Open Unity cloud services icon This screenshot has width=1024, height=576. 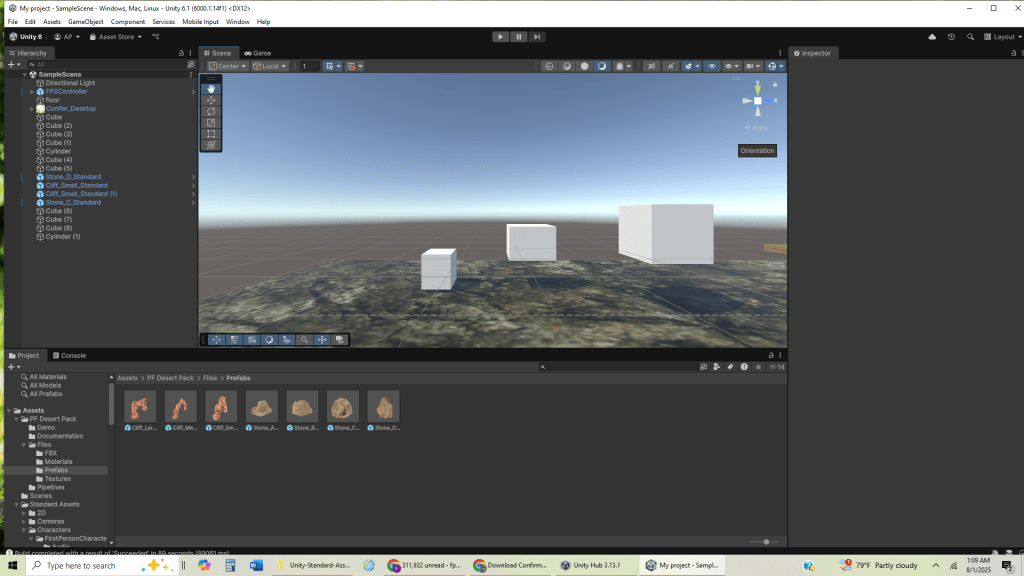[932, 37]
